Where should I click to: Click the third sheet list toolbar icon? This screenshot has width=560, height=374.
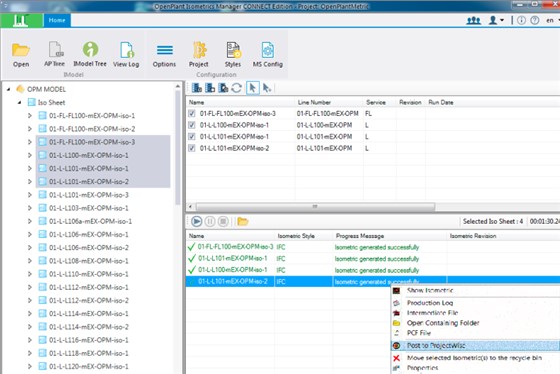pos(223,88)
